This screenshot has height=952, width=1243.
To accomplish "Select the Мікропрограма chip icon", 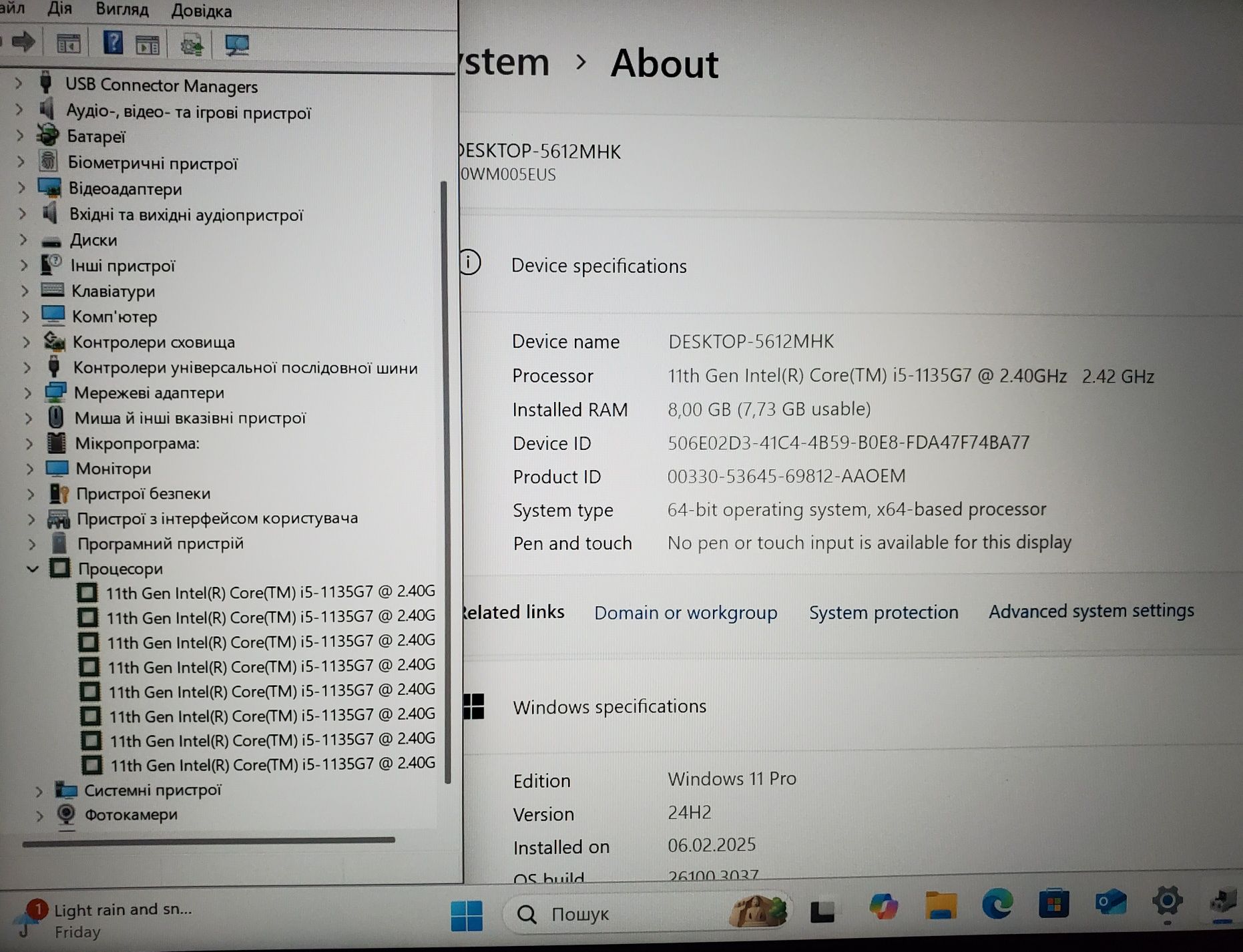I will point(56,442).
